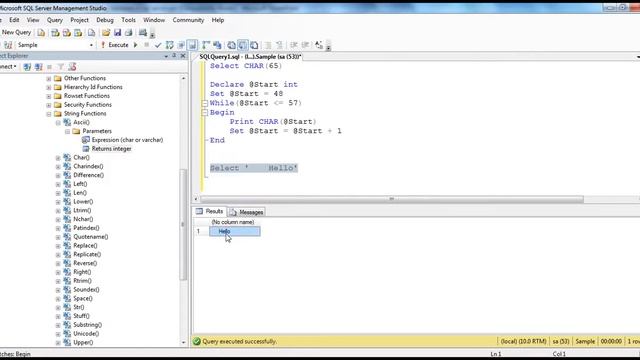Viewport: 640px width, 360px height.
Task: Select the Results to Text icon
Action: click(x=231, y=45)
